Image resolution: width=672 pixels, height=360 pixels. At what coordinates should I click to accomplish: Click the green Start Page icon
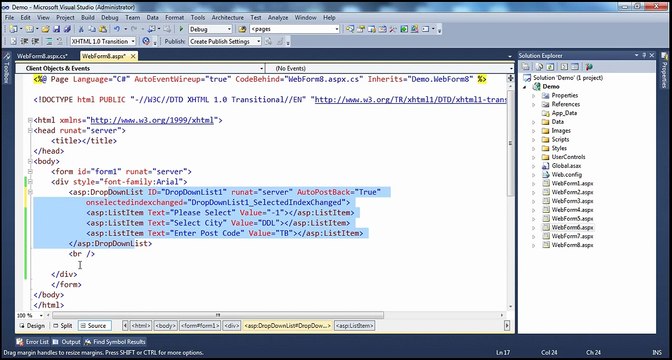(404, 29)
